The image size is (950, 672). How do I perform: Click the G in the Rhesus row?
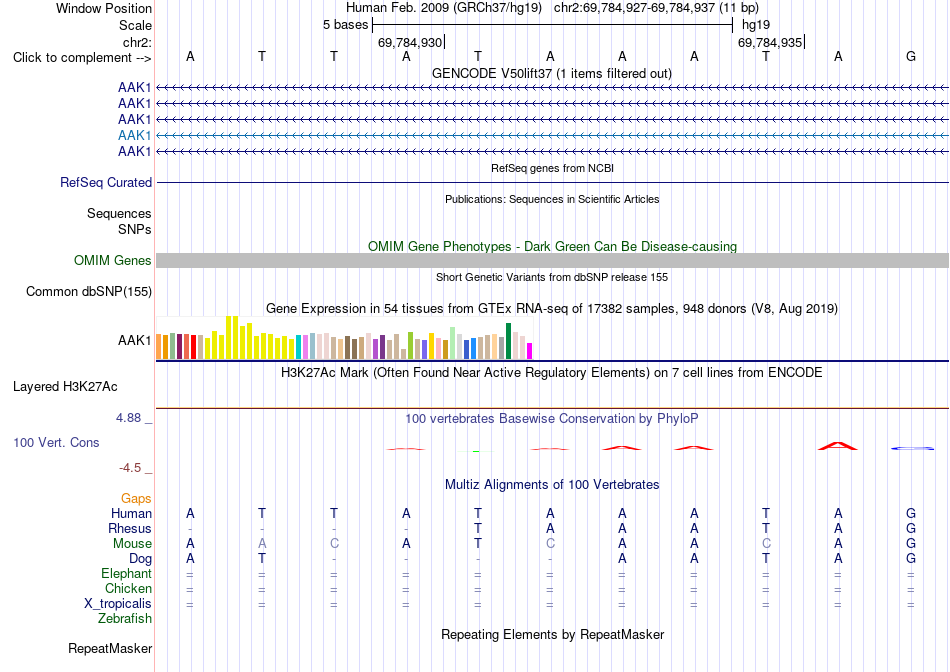click(911, 528)
